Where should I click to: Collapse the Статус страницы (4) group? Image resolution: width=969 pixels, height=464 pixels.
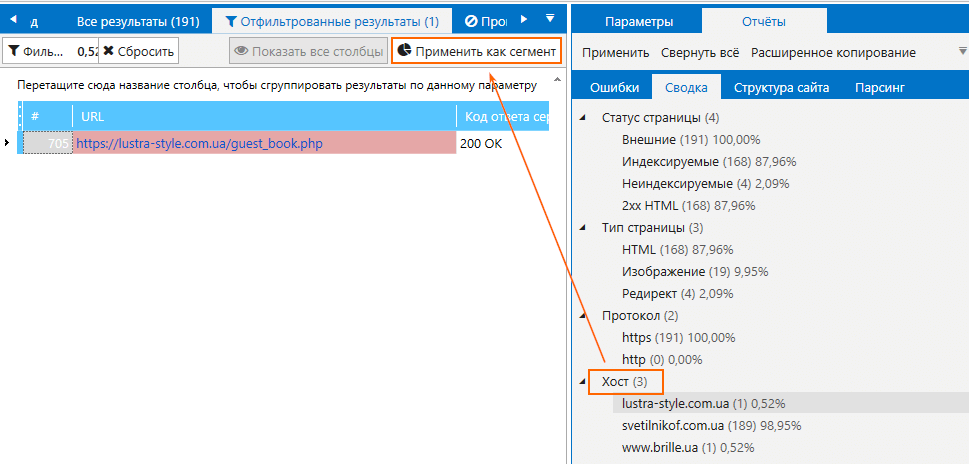tap(582, 117)
